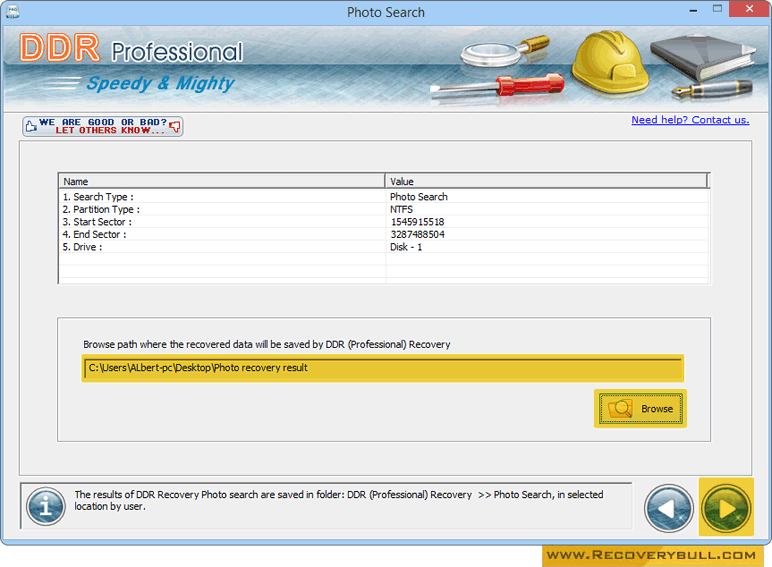Click the 'We are good or bad?' feedback banner
The height and width of the screenshot is (567, 772).
(102, 126)
